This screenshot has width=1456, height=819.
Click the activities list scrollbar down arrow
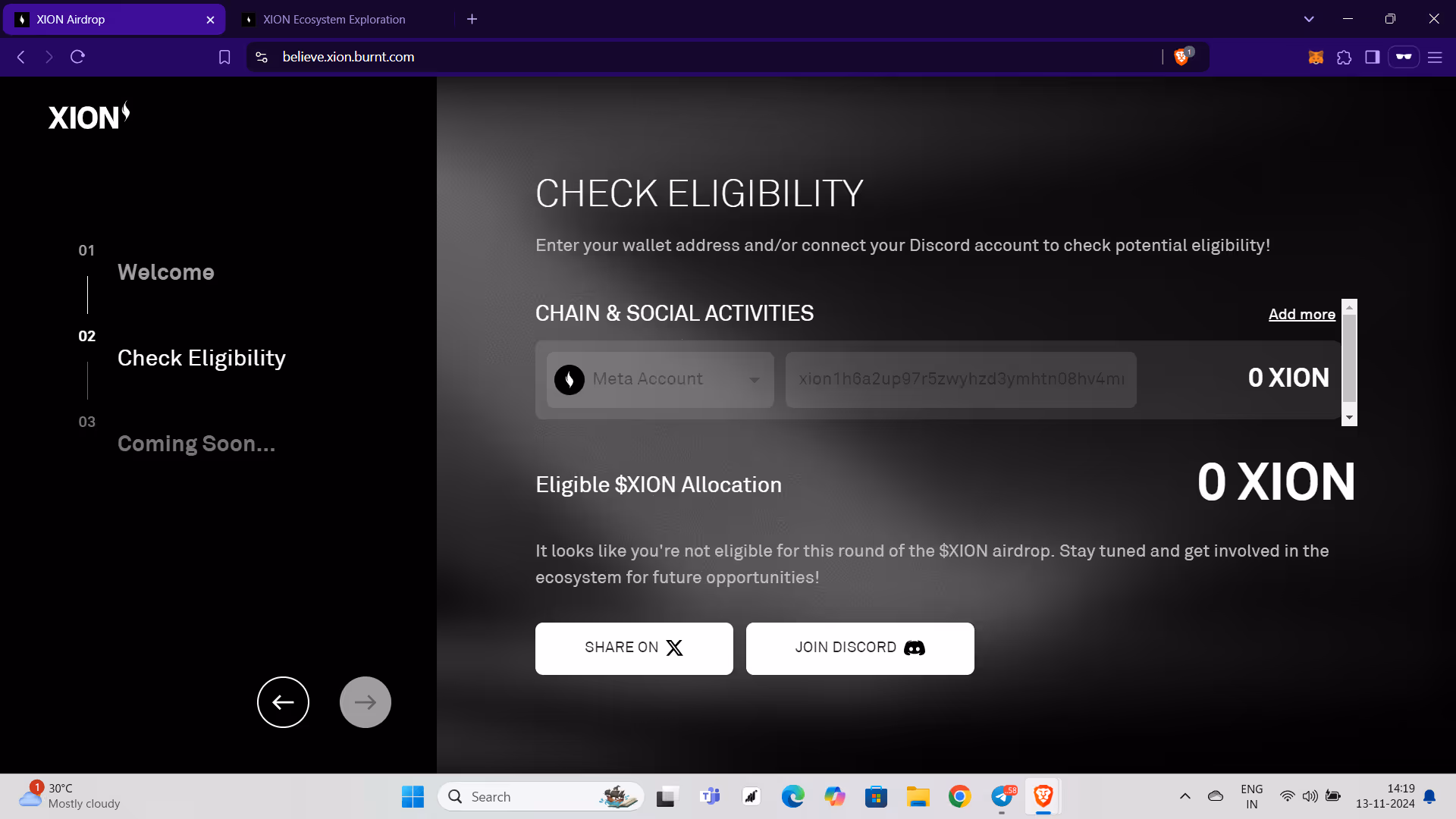1349,418
